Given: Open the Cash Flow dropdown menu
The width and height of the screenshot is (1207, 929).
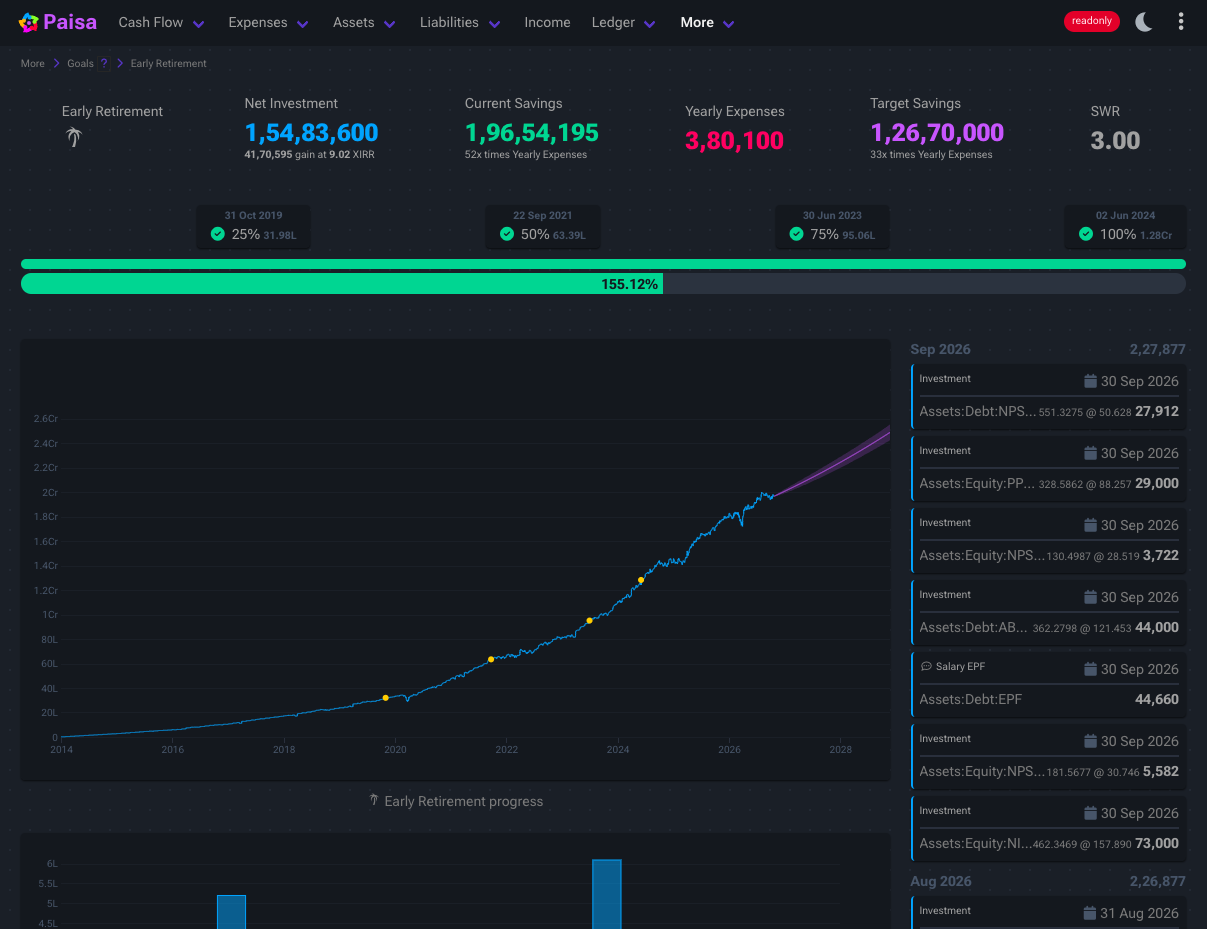Looking at the screenshot, I should coord(161,22).
